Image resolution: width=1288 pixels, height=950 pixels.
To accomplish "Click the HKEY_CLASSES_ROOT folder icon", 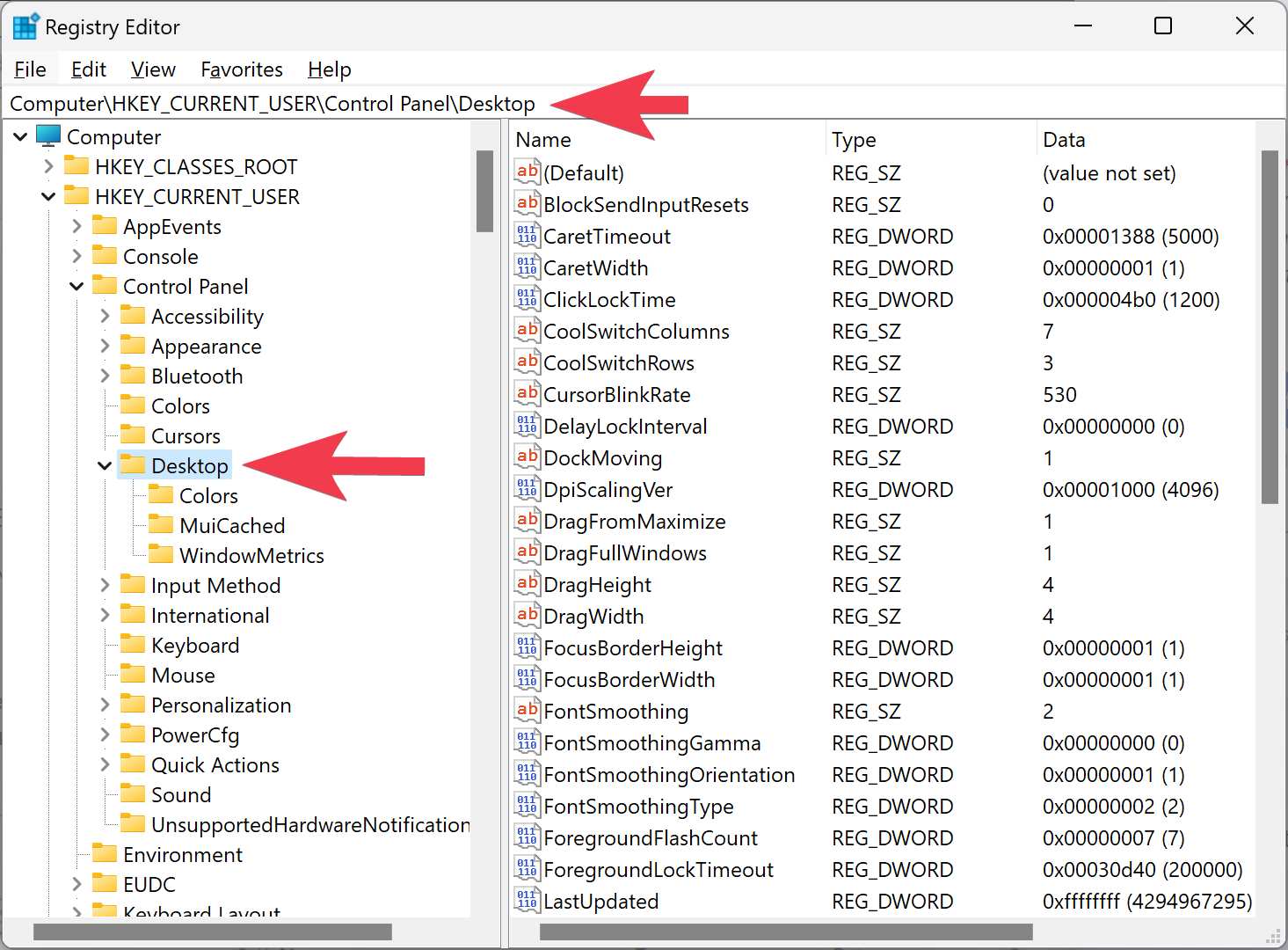I will click(x=76, y=165).
